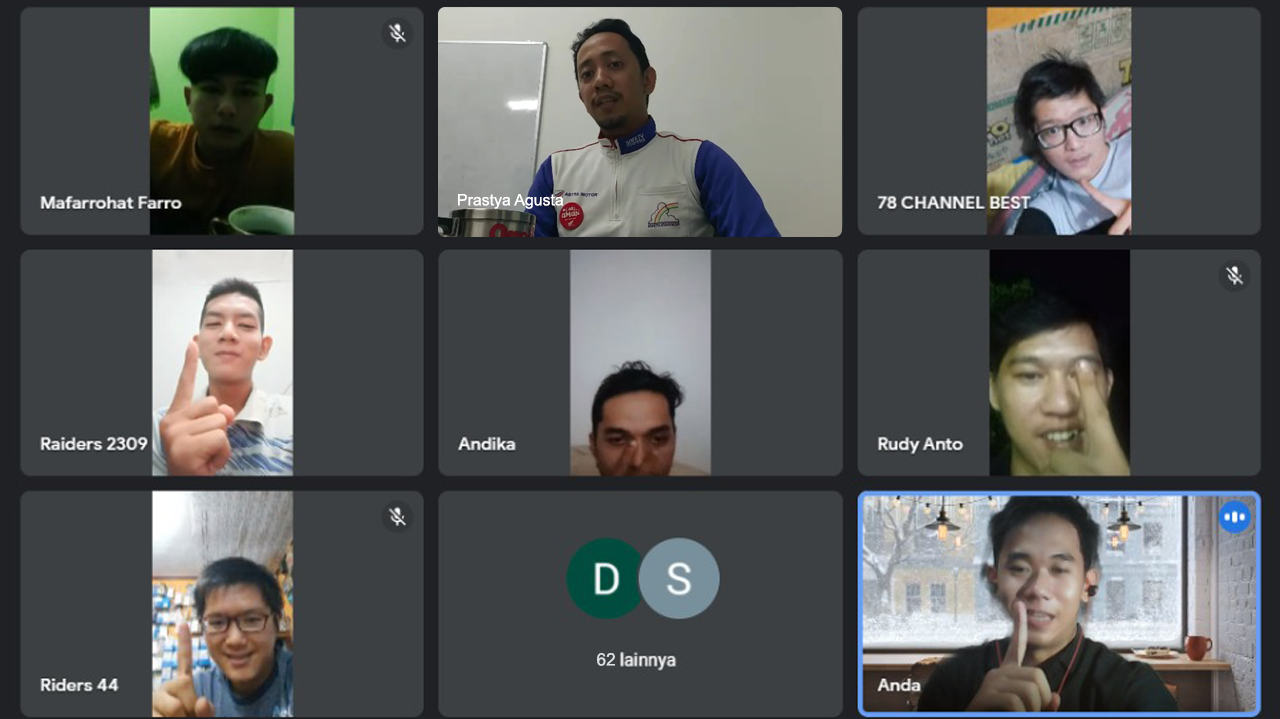Select Andika's video feed
This screenshot has height=719, width=1280.
tap(640, 362)
